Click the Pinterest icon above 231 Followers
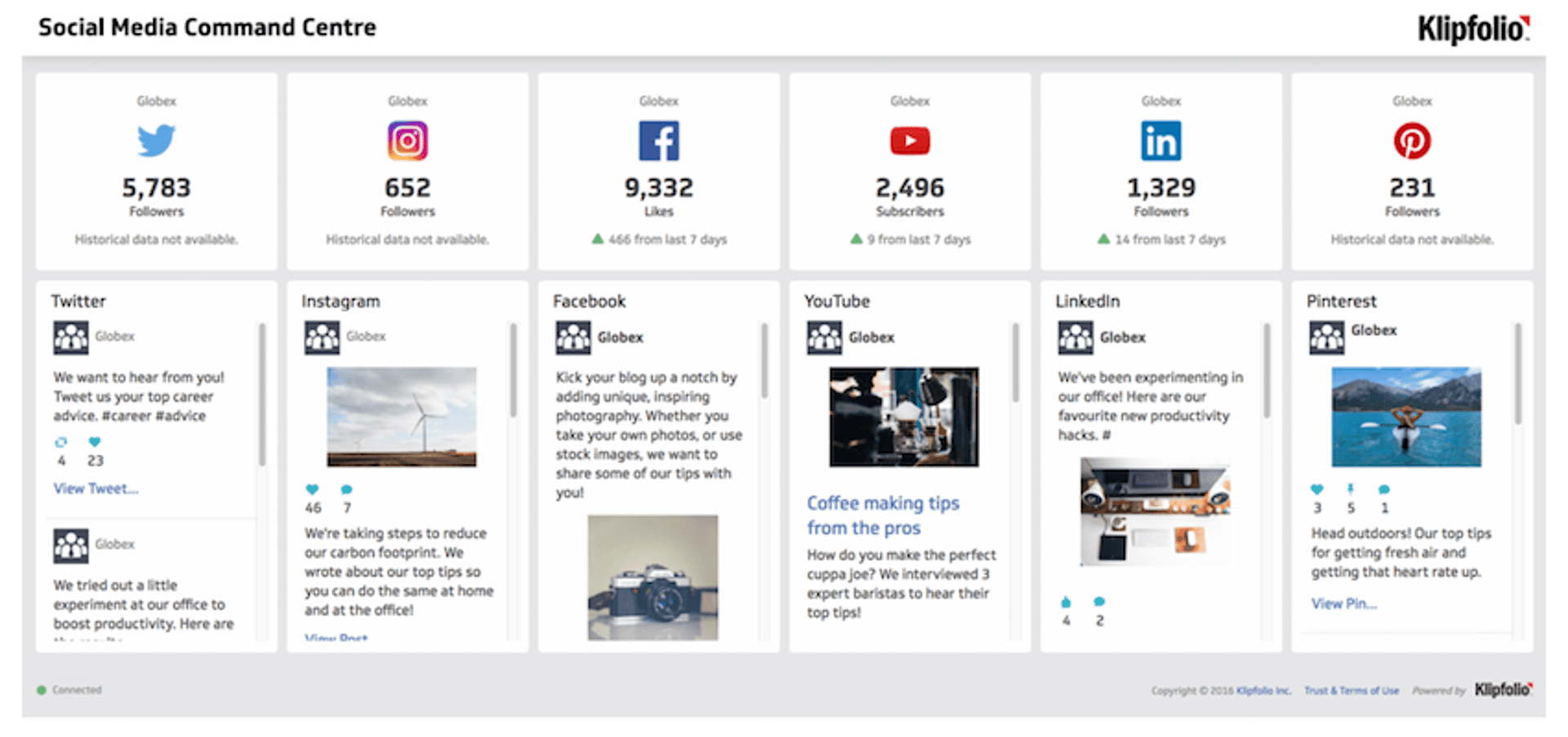 (1411, 140)
